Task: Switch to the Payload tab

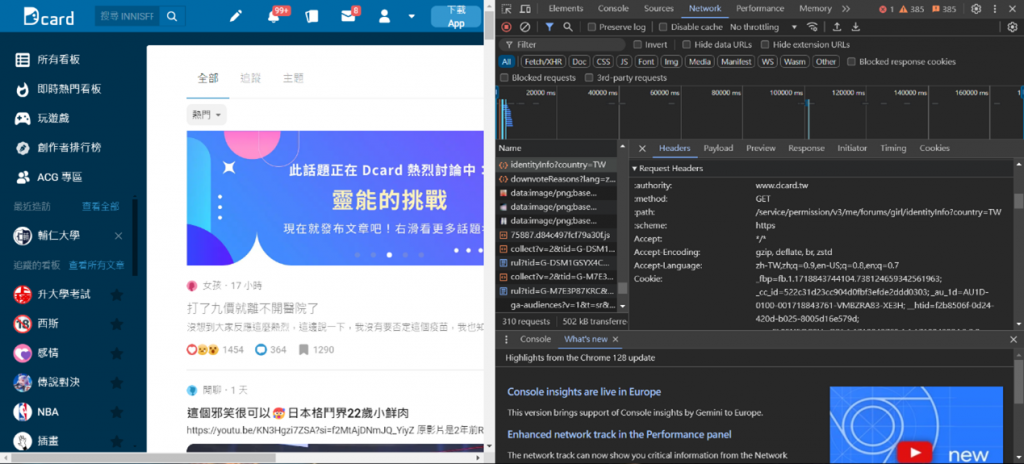Action: click(x=718, y=148)
